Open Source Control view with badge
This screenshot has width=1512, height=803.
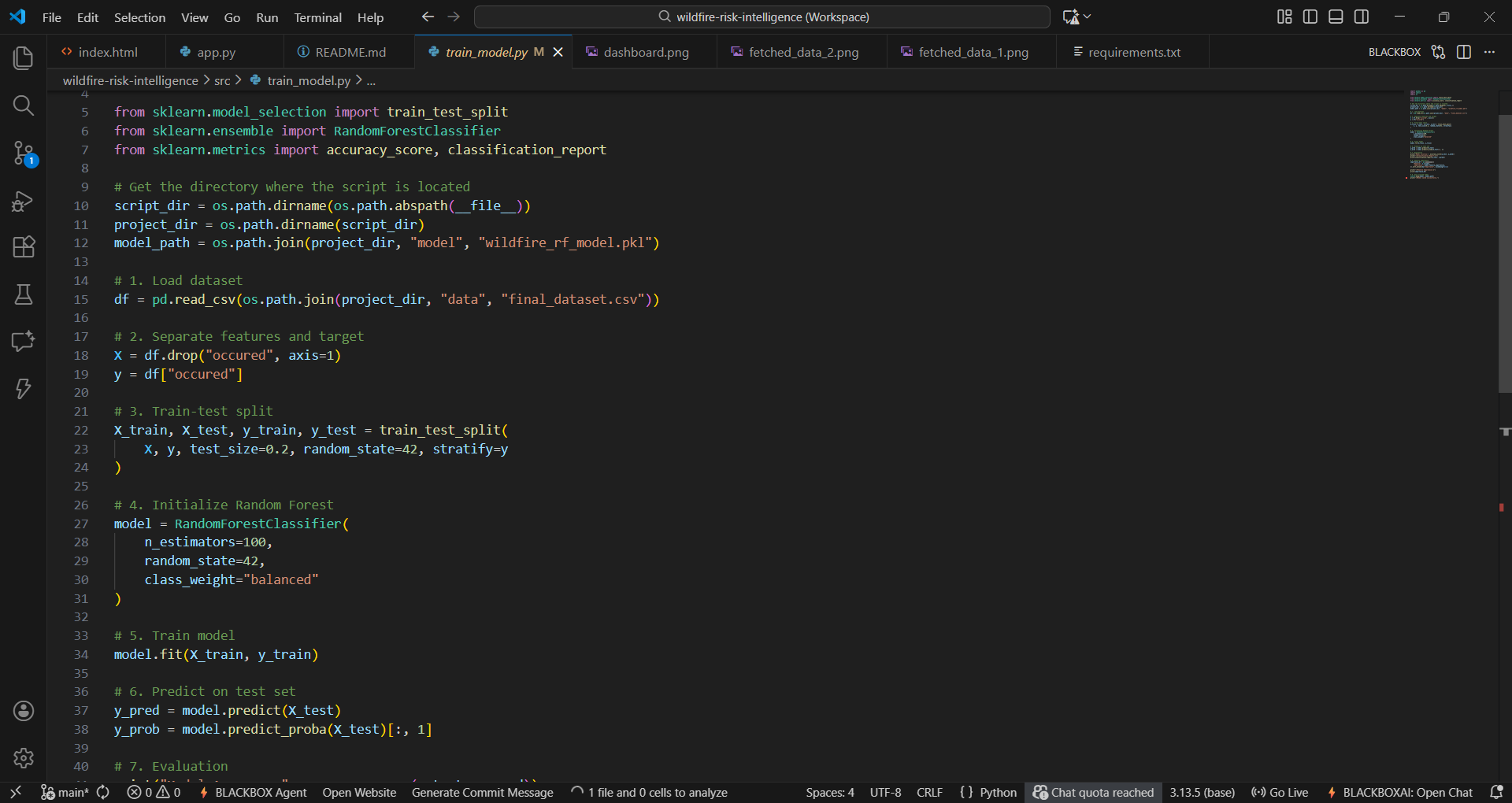24,153
